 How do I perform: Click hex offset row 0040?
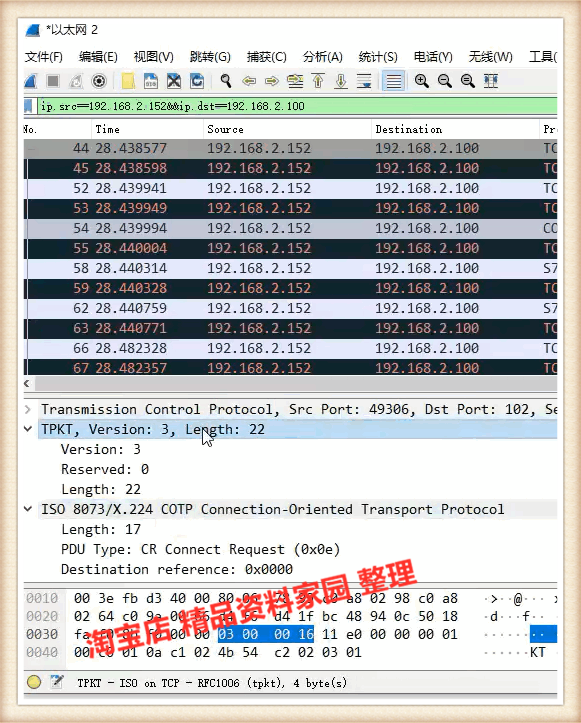(x=42, y=652)
